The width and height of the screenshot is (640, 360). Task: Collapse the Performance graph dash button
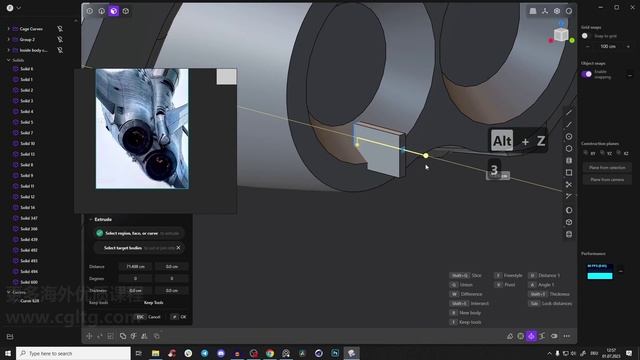[x=620, y=271]
